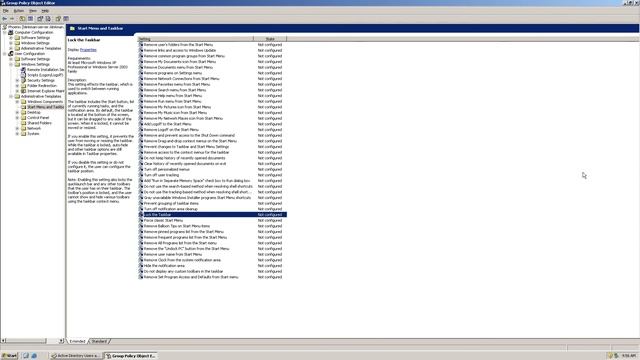Select 'Clear history of recently opened documents on exit' row
This screenshot has width=640, height=360.
pyautogui.click(x=212, y=163)
